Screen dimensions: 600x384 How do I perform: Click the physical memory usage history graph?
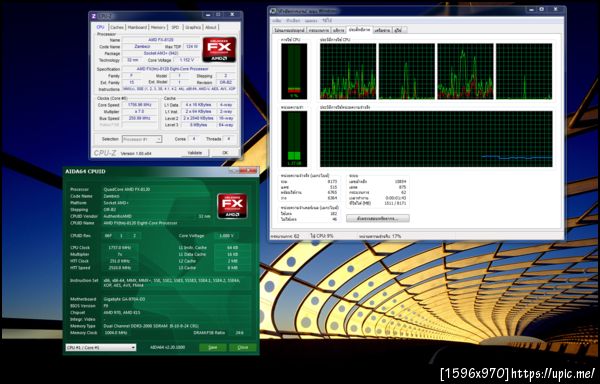click(x=436, y=139)
